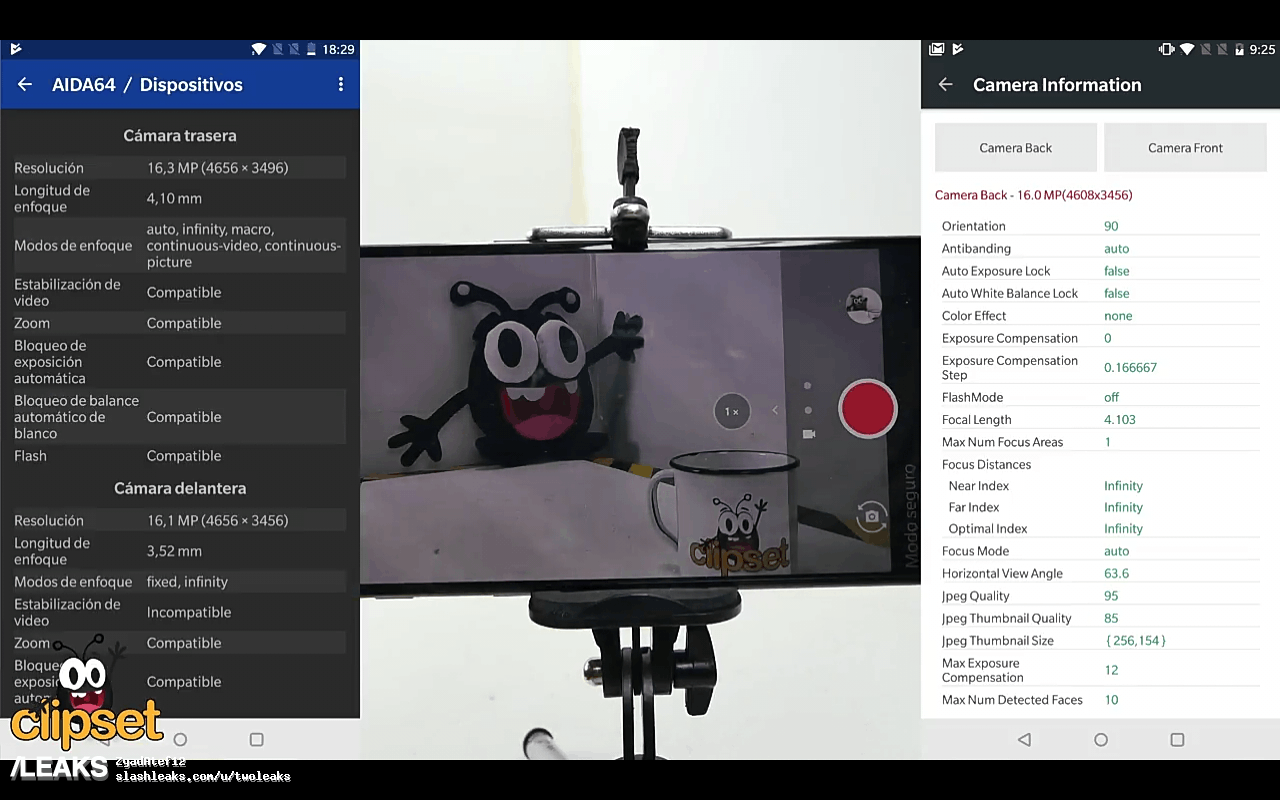Tap the 1x zoom control
This screenshot has height=800, width=1280.
[x=732, y=411]
